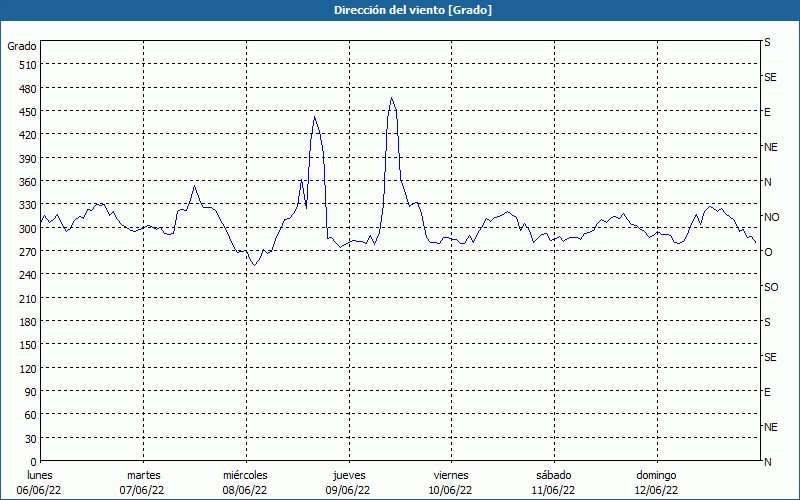
Task: Click the lowest dip of the wind direction curve
Action: click(255, 265)
